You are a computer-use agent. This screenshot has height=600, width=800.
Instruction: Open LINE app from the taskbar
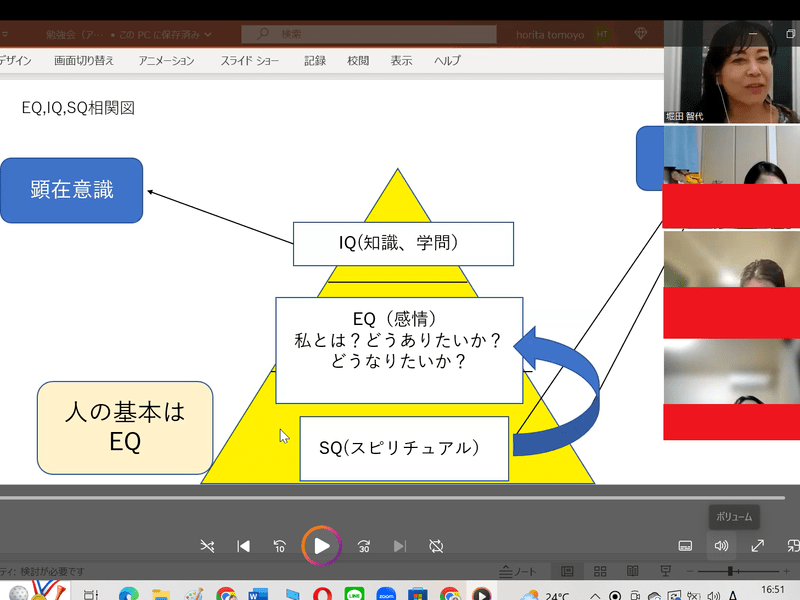coord(353,594)
